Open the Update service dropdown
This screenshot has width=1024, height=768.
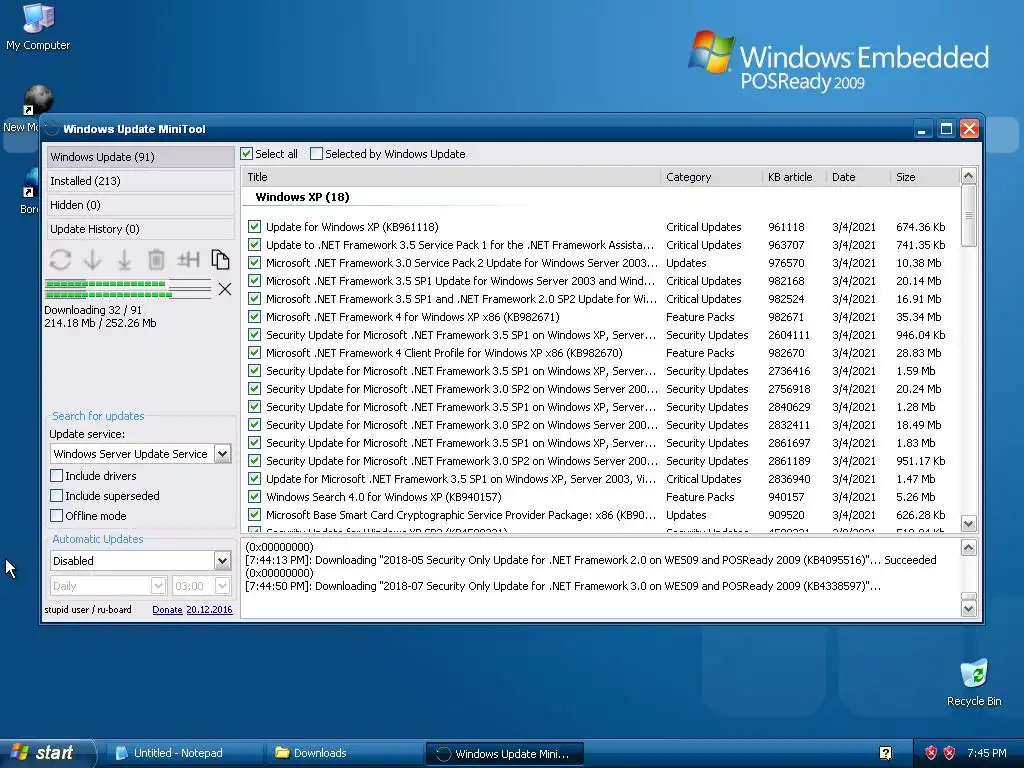point(222,454)
